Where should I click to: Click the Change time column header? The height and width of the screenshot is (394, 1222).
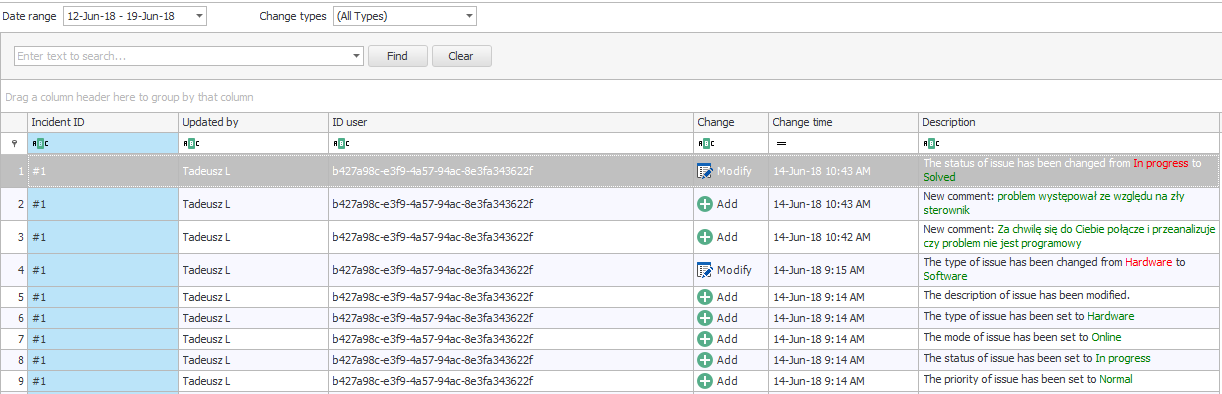pos(843,122)
